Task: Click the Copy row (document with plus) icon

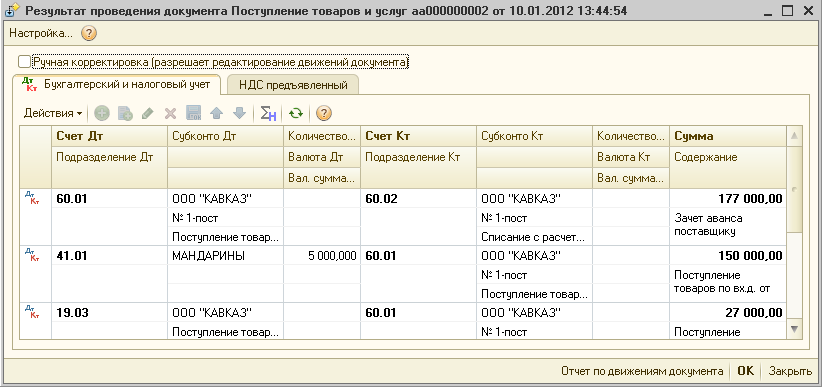Action: click(125, 113)
